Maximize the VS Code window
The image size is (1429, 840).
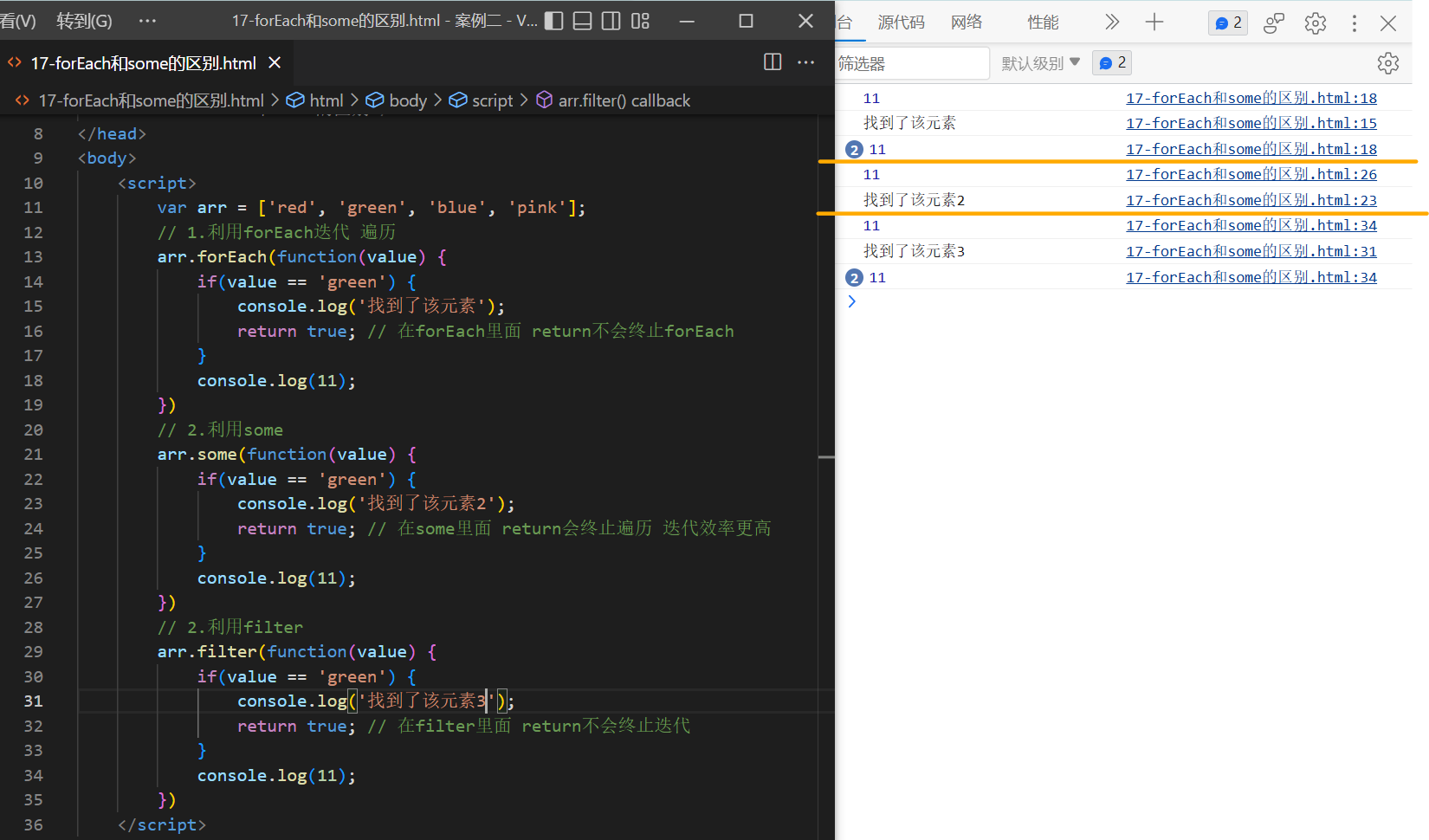click(746, 21)
